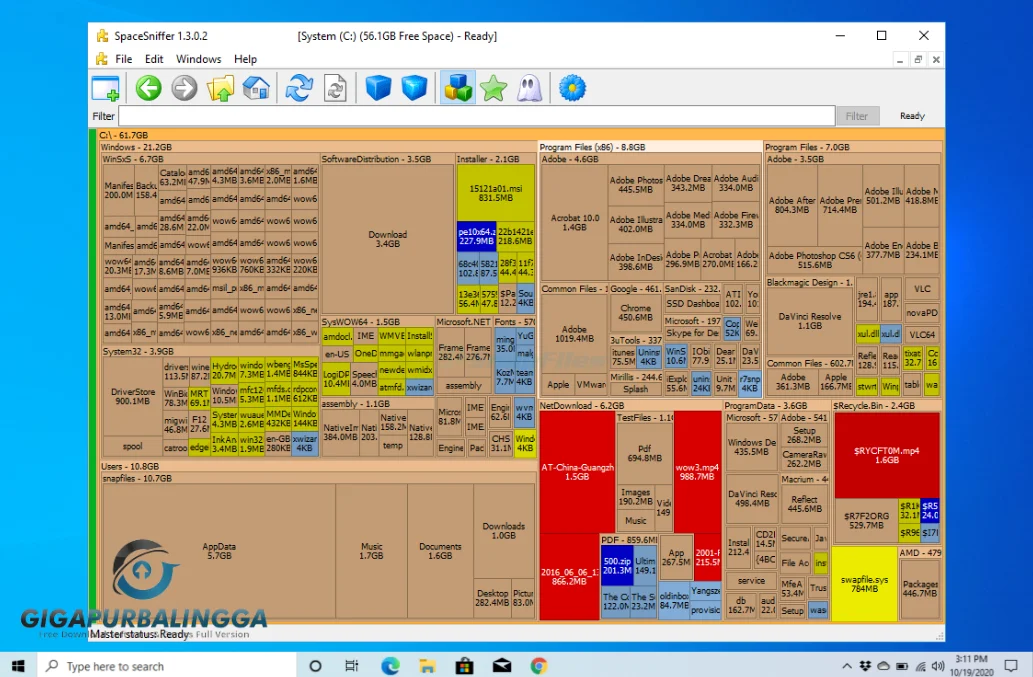Select the Program Files - 7.0GB header
Viewport: 1033px width, 677px height.
pyautogui.click(x=853, y=148)
